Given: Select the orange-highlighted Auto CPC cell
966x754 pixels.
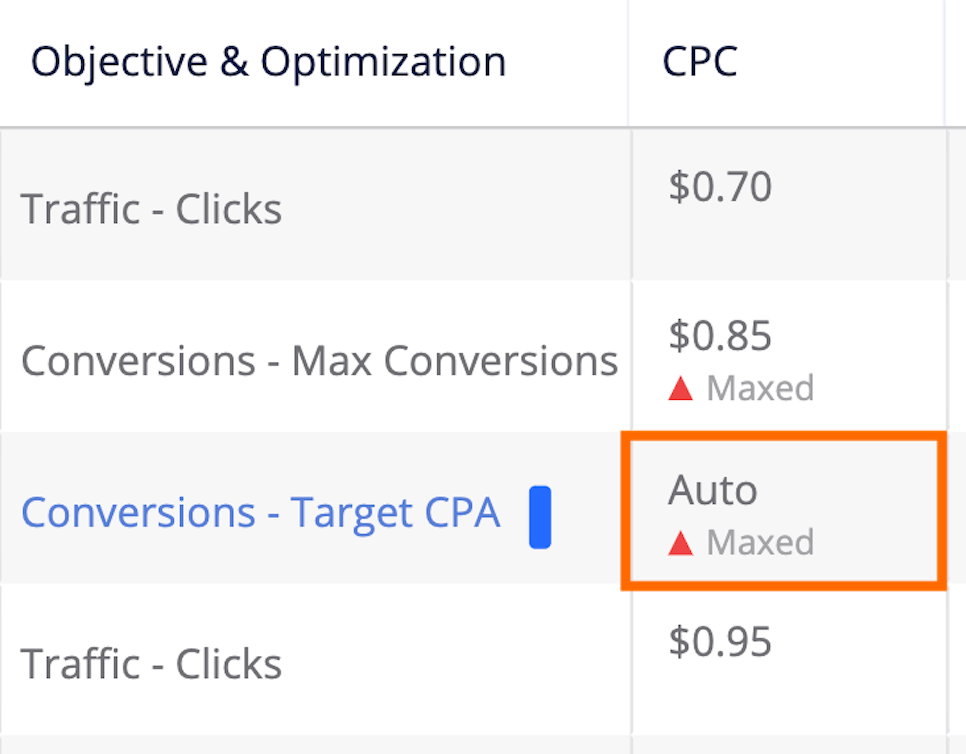Looking at the screenshot, I should pos(784,512).
